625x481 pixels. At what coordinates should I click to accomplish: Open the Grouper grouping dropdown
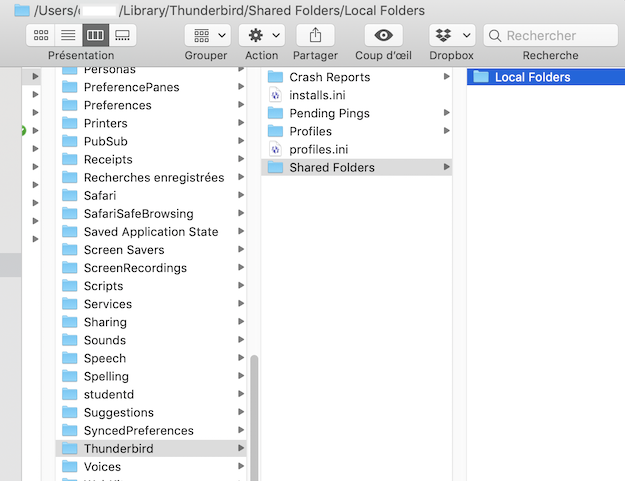coord(207,35)
